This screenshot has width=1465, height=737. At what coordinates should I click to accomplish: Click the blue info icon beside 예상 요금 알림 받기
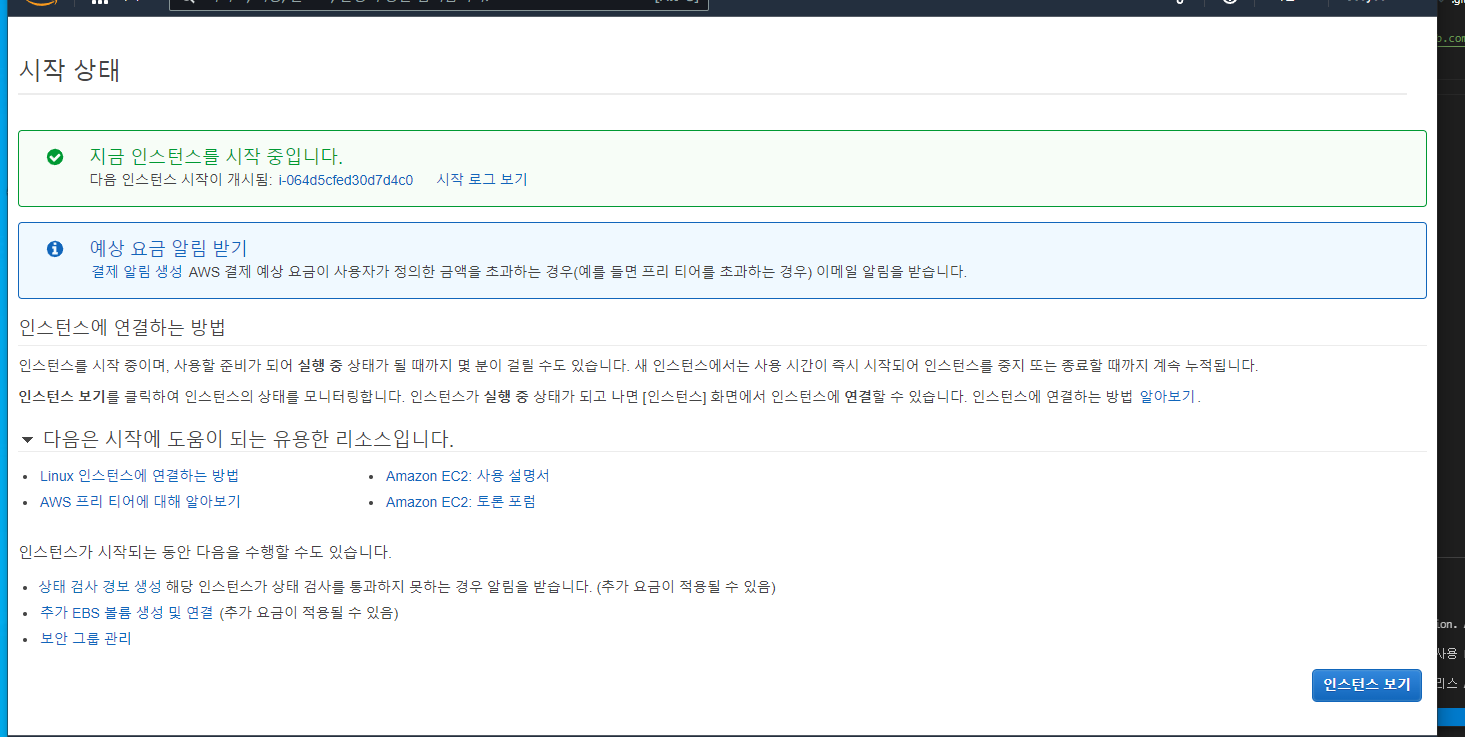pos(55,249)
